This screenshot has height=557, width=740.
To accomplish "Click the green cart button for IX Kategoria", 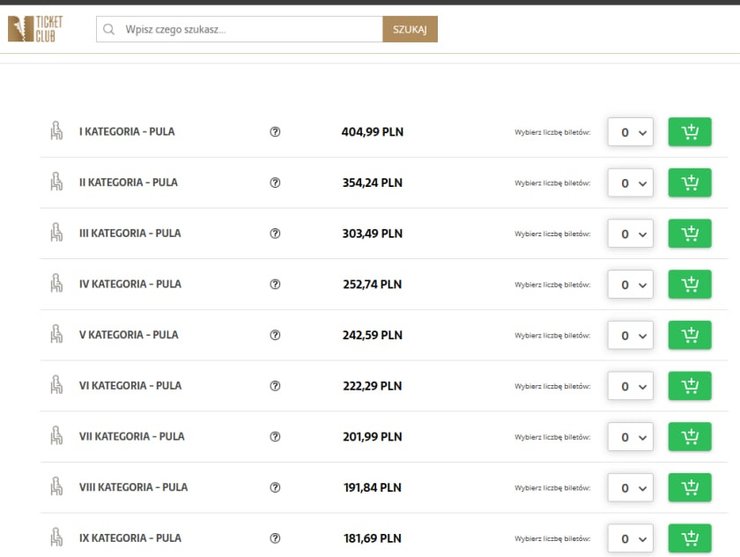I will point(689,538).
